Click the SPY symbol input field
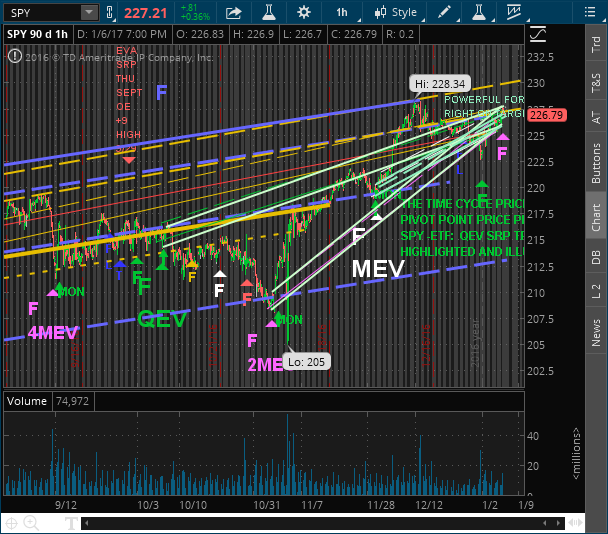Image resolution: width=608 pixels, height=534 pixels. pos(43,13)
